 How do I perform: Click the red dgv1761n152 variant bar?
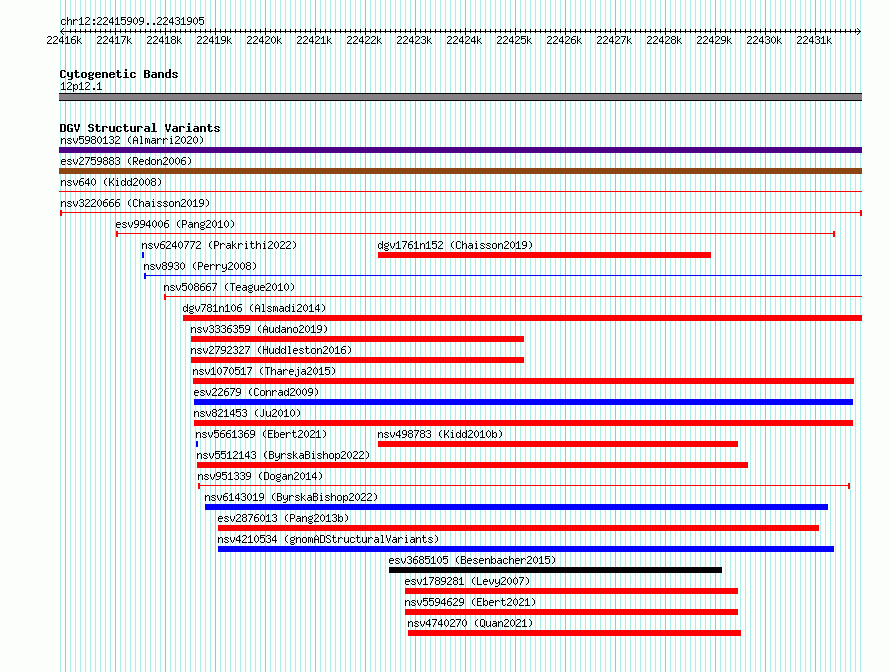[544, 255]
